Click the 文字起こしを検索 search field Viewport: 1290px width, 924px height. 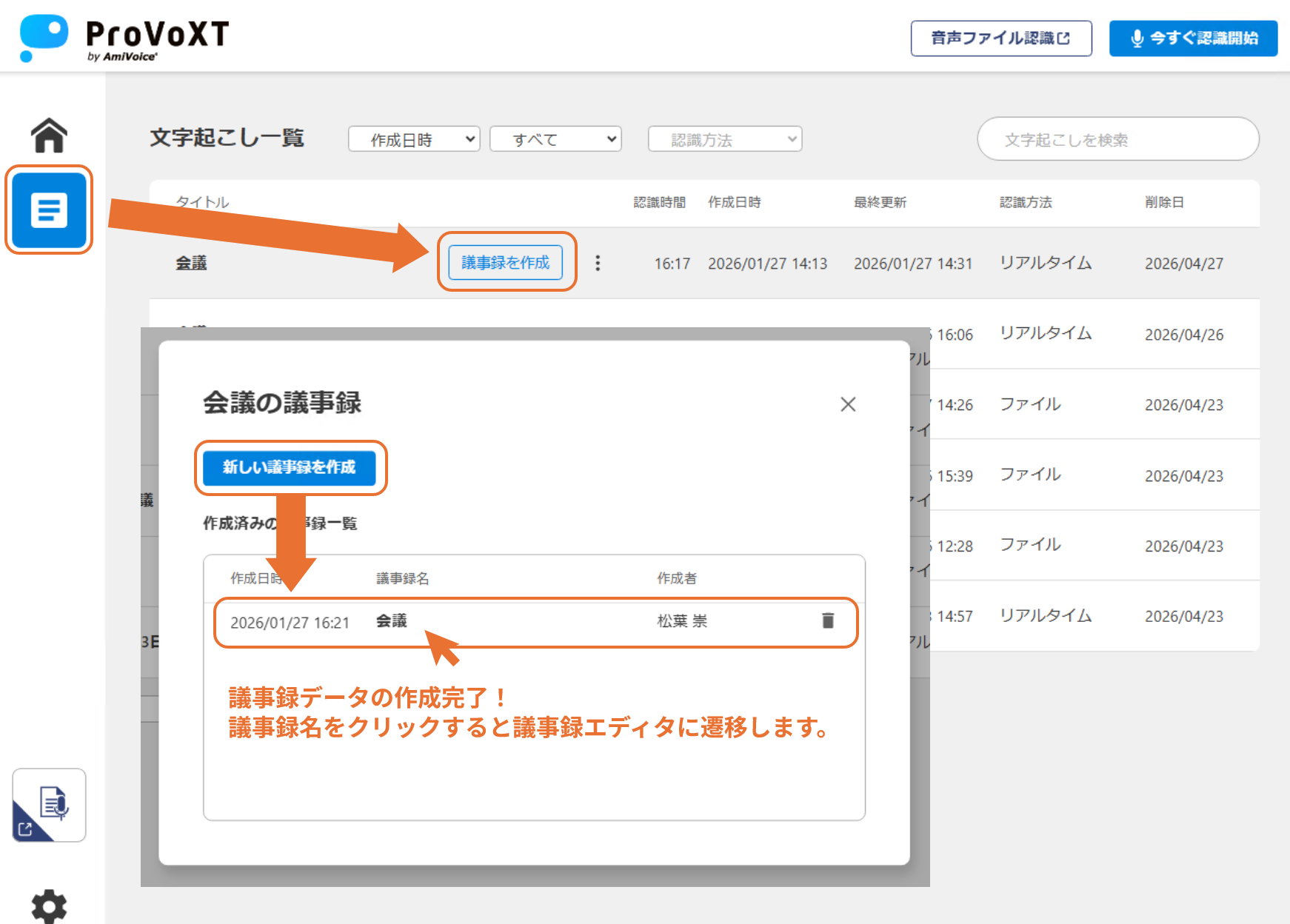click(1117, 139)
